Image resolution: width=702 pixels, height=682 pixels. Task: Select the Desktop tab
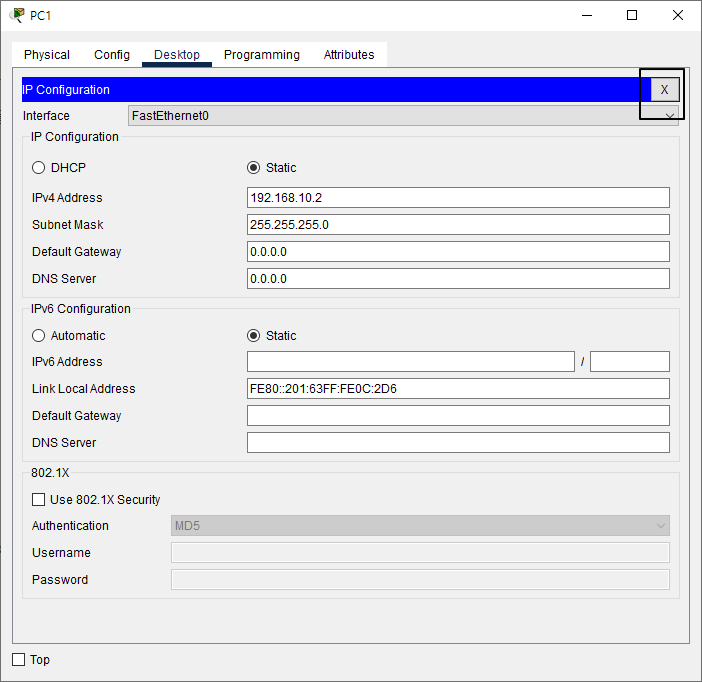tap(177, 55)
